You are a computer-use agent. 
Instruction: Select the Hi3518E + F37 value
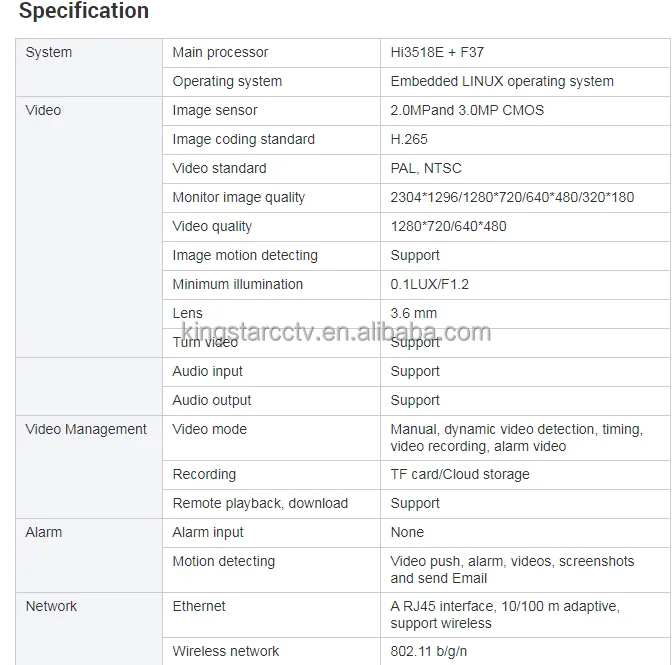437,52
